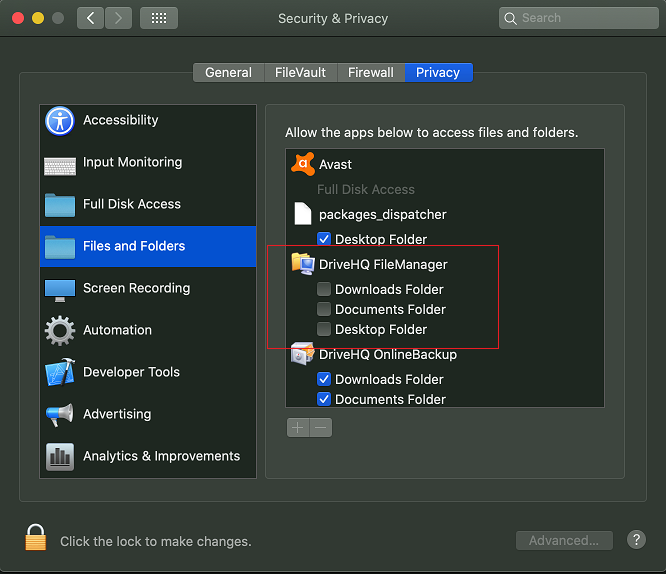666x574 pixels.
Task: Click the minus button to remove an app
Action: point(321,427)
